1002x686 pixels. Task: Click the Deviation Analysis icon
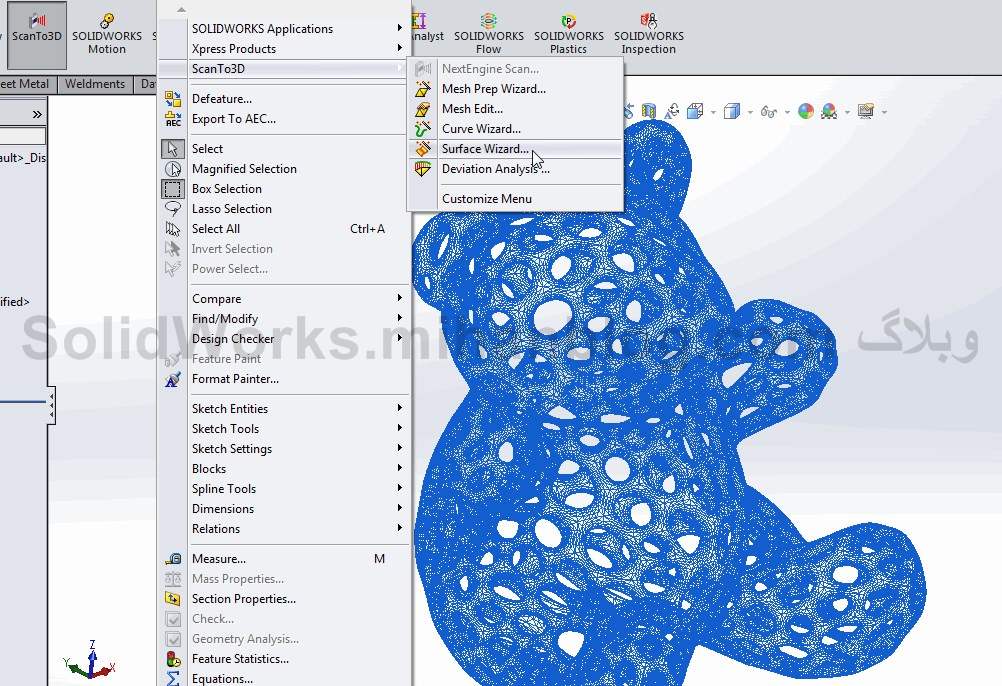tap(422, 169)
